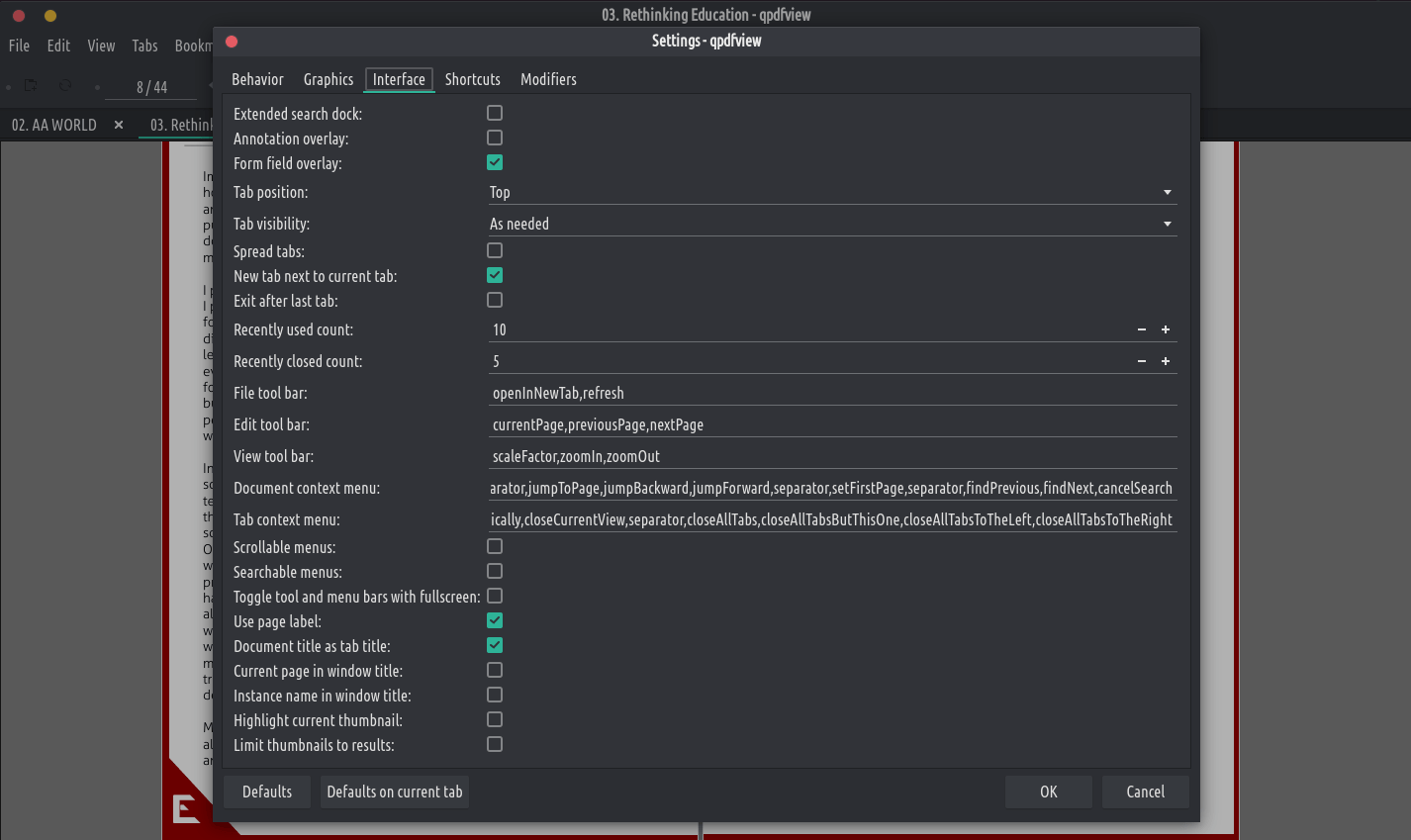Close the 02. AA WORLD tab
Image resolution: width=1411 pixels, height=840 pixels.
119,125
